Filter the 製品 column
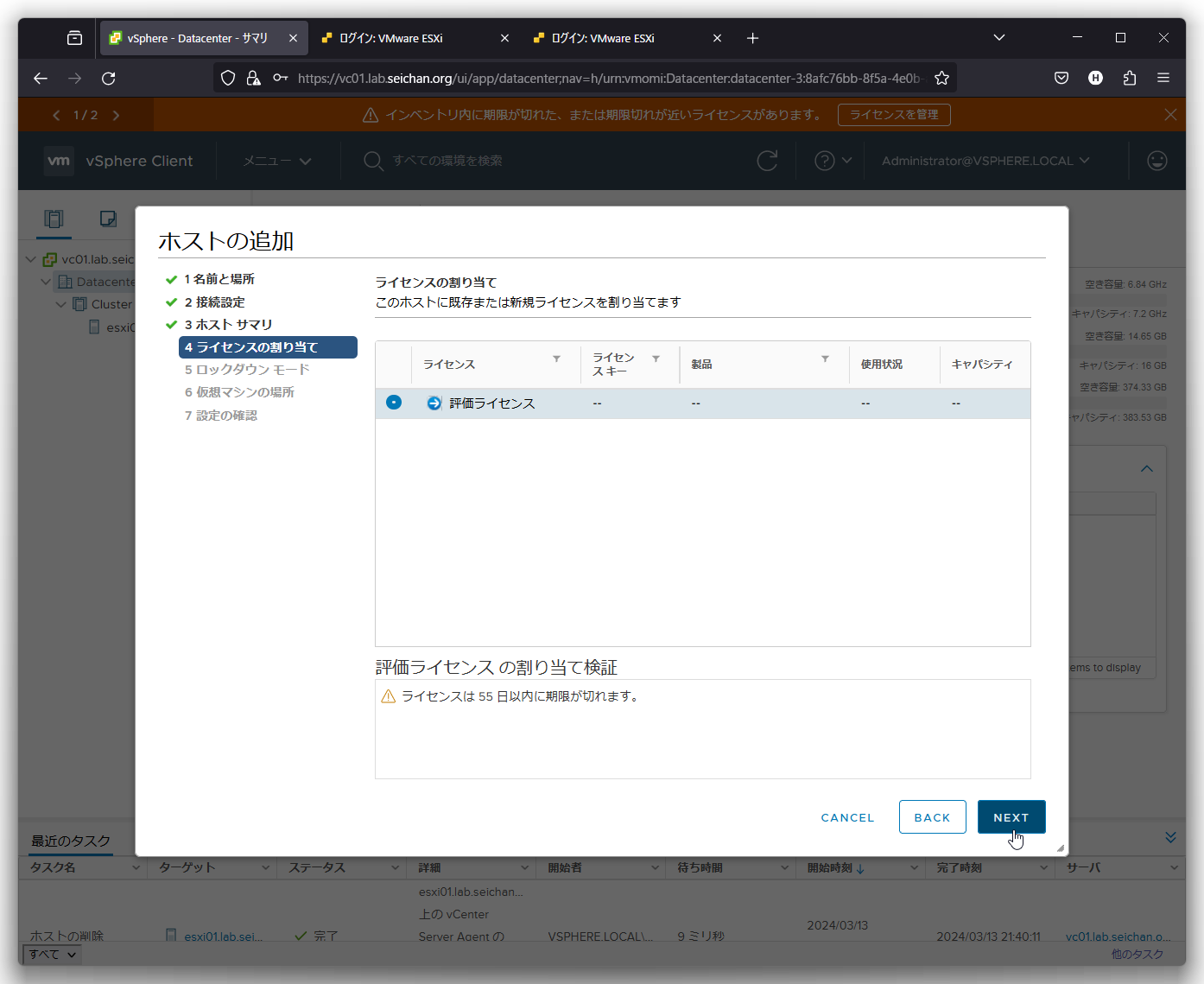 pos(825,359)
